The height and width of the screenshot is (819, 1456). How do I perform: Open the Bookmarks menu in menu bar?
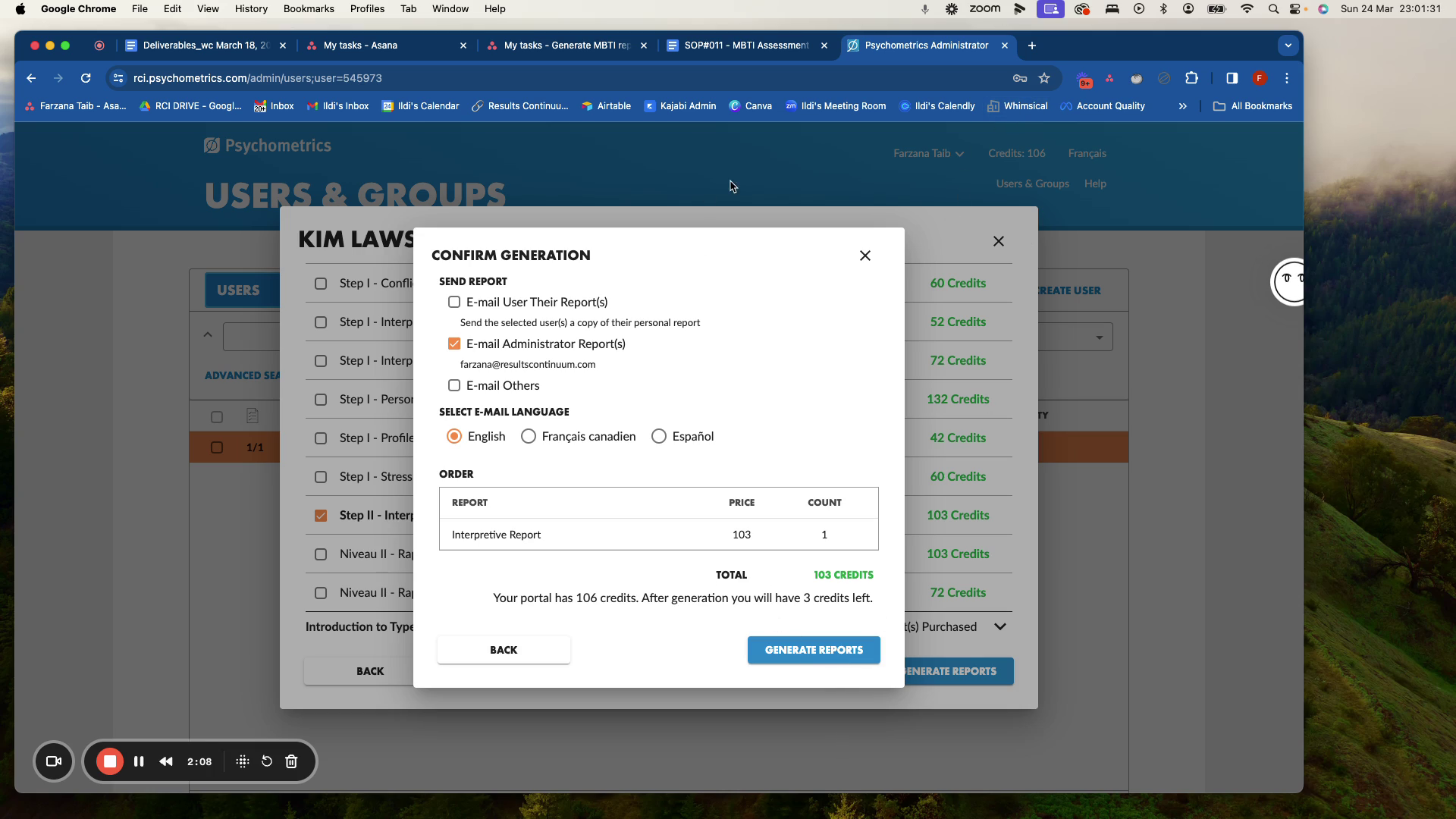tap(309, 9)
